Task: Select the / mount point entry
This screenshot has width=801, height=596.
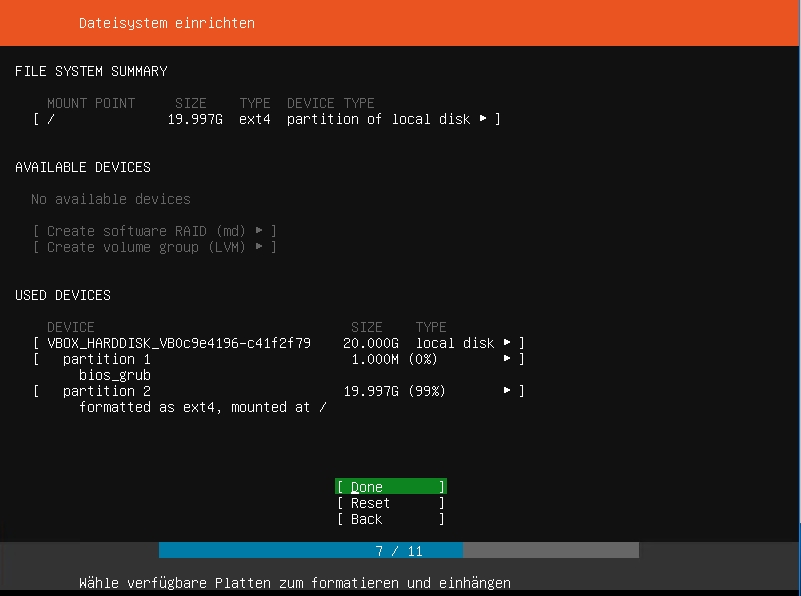Action: pyautogui.click(x=52, y=119)
